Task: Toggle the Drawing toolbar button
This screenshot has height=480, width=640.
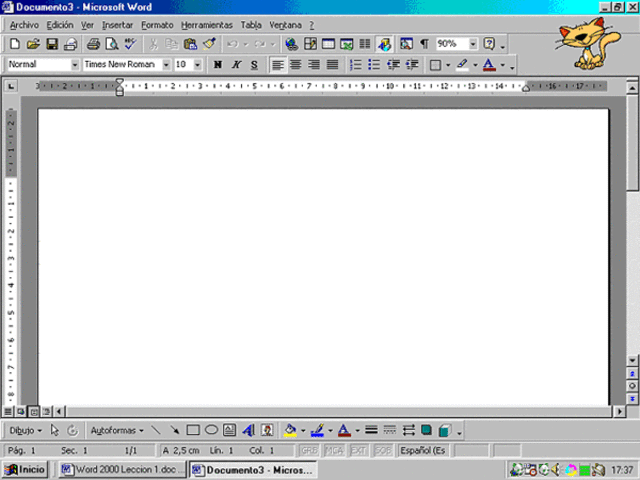Action: click(x=384, y=44)
